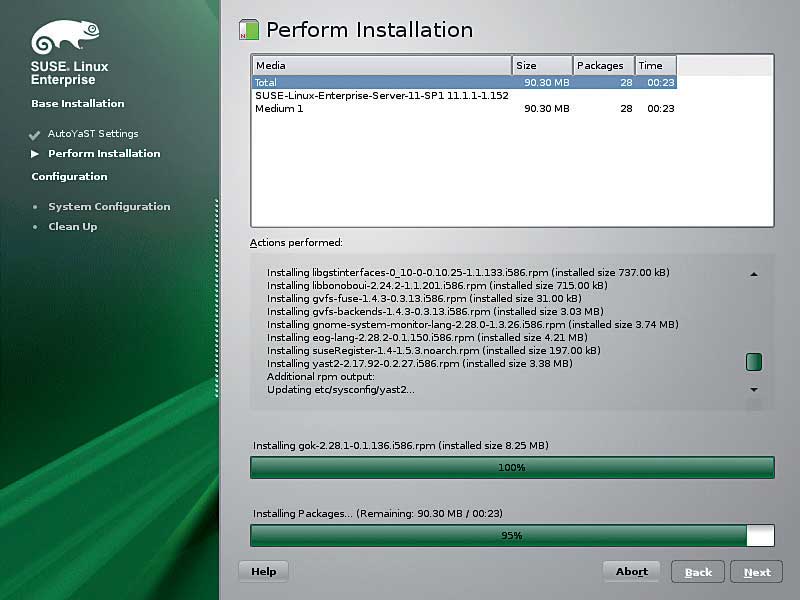Viewport: 800px width, 600px height.
Task: Open the Help button
Action: (x=263, y=571)
